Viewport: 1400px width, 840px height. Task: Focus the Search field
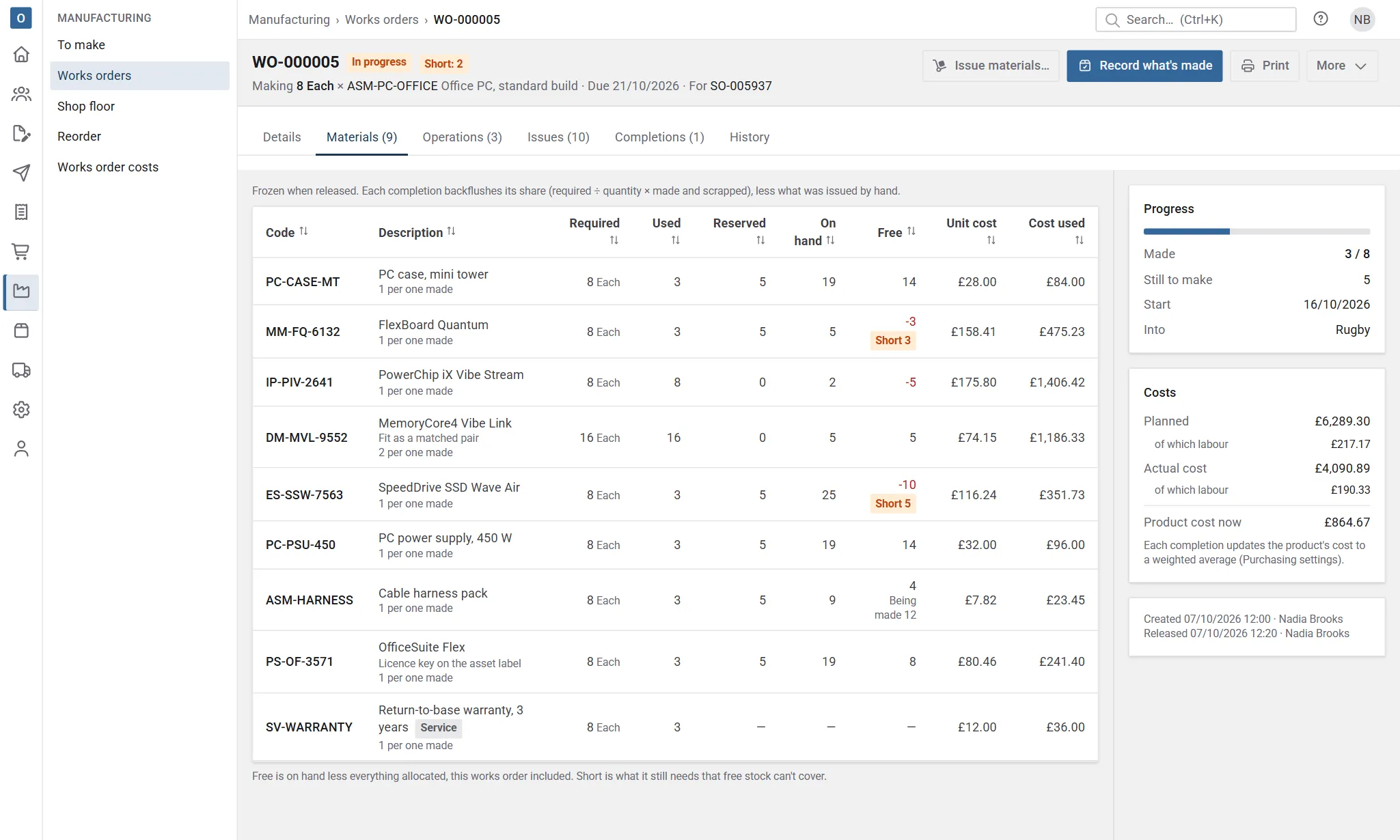pos(1196,20)
